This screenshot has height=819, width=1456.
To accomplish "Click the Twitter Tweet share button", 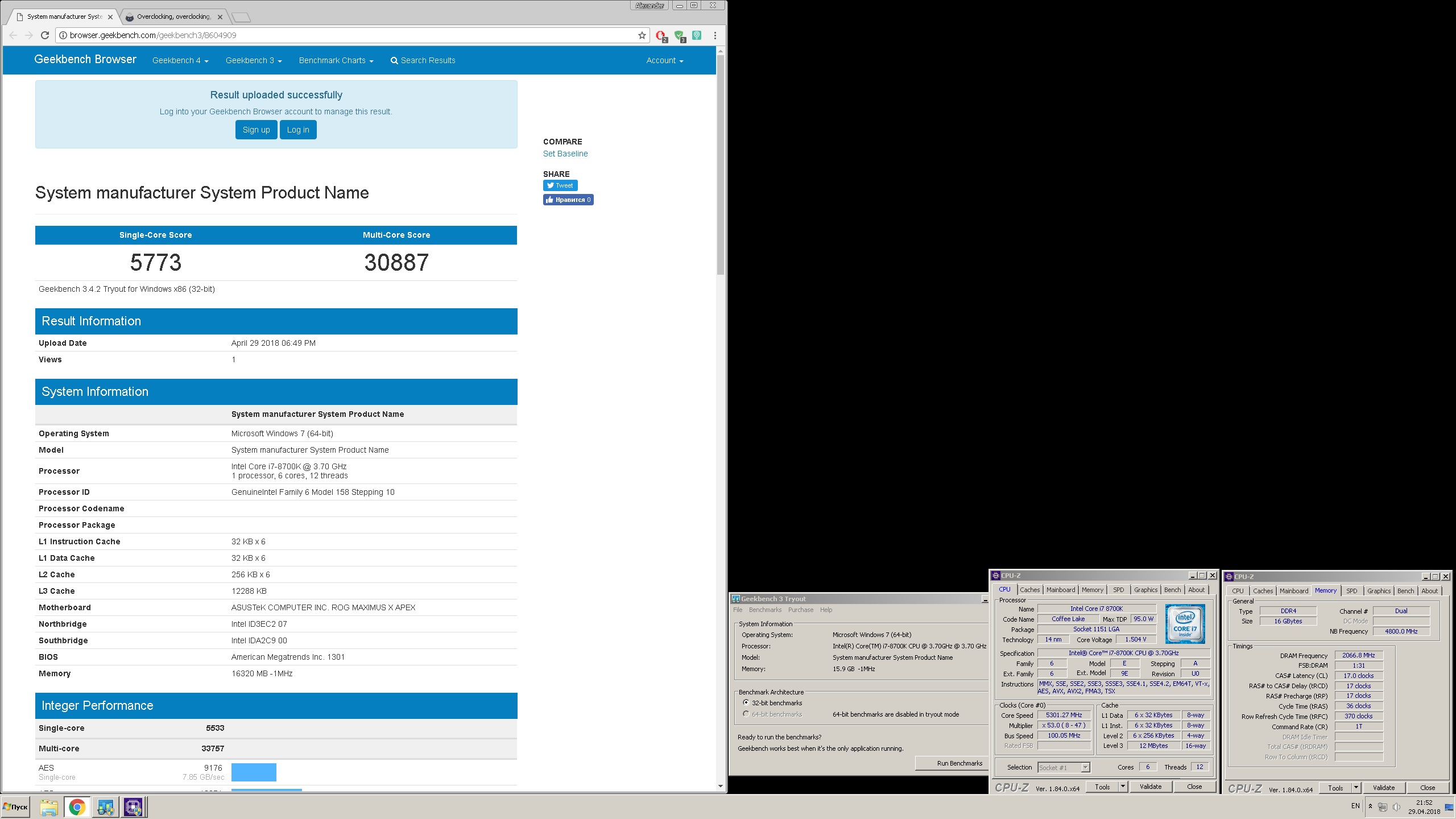I will pyautogui.click(x=560, y=185).
